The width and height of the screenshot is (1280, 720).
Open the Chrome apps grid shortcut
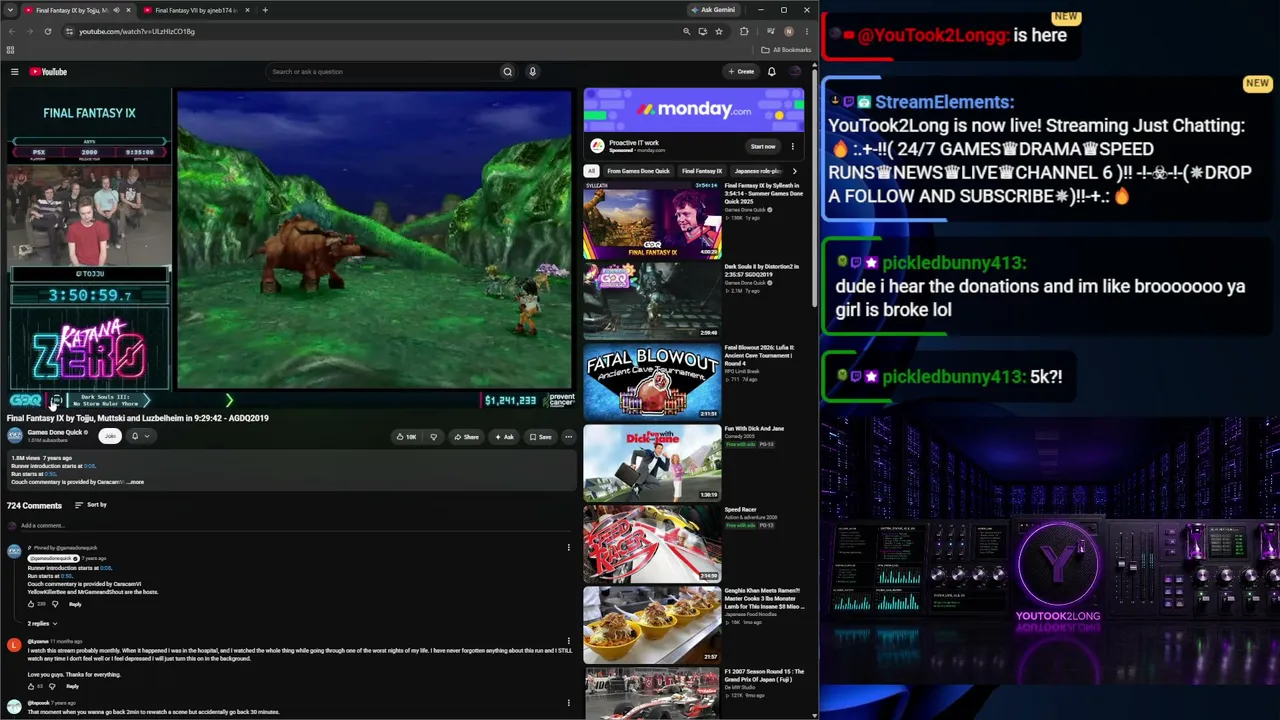coord(10,50)
